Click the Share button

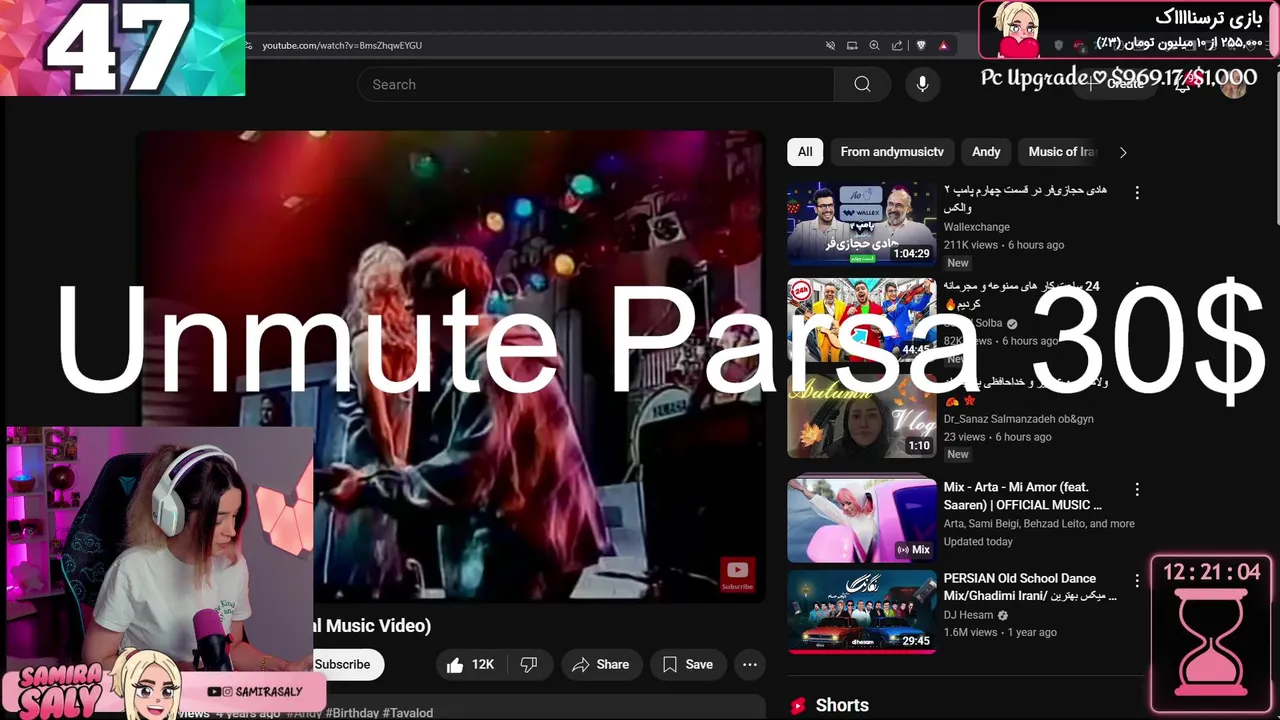pos(600,664)
